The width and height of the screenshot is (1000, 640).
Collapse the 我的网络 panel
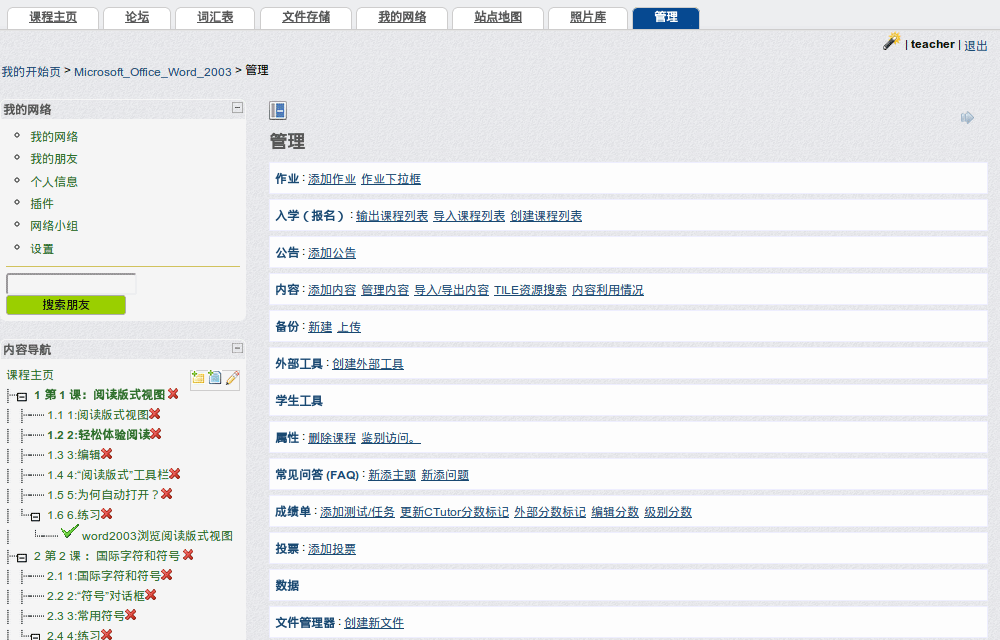[236, 108]
